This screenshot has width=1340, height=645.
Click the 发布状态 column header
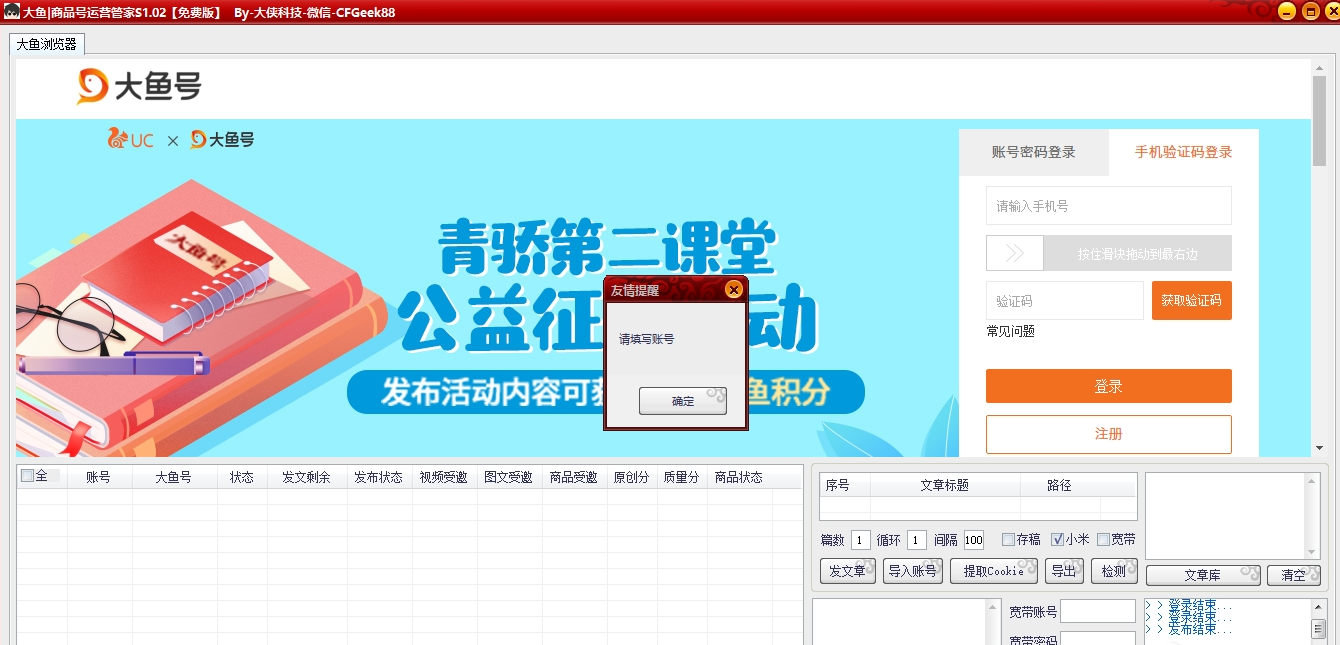pyautogui.click(x=379, y=478)
